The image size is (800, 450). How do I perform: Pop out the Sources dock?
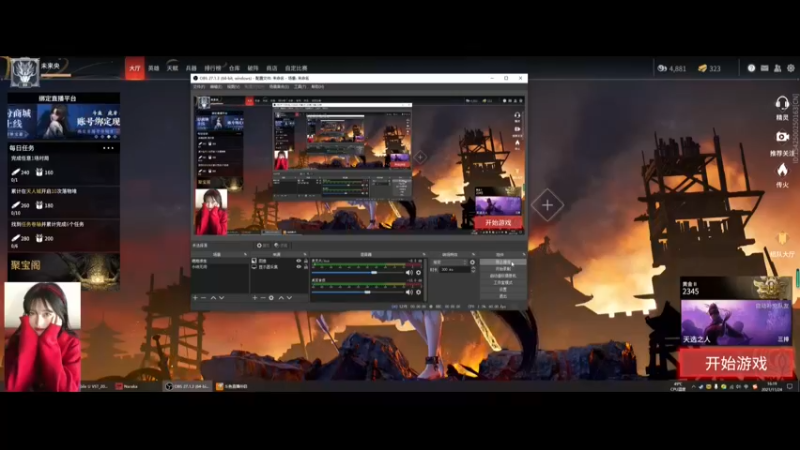click(x=305, y=254)
